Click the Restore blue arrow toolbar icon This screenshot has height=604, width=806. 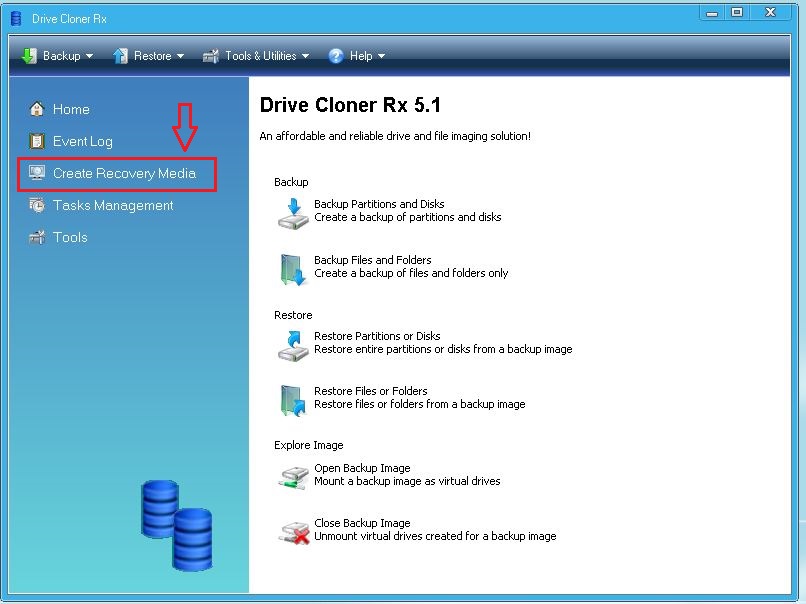coord(120,56)
